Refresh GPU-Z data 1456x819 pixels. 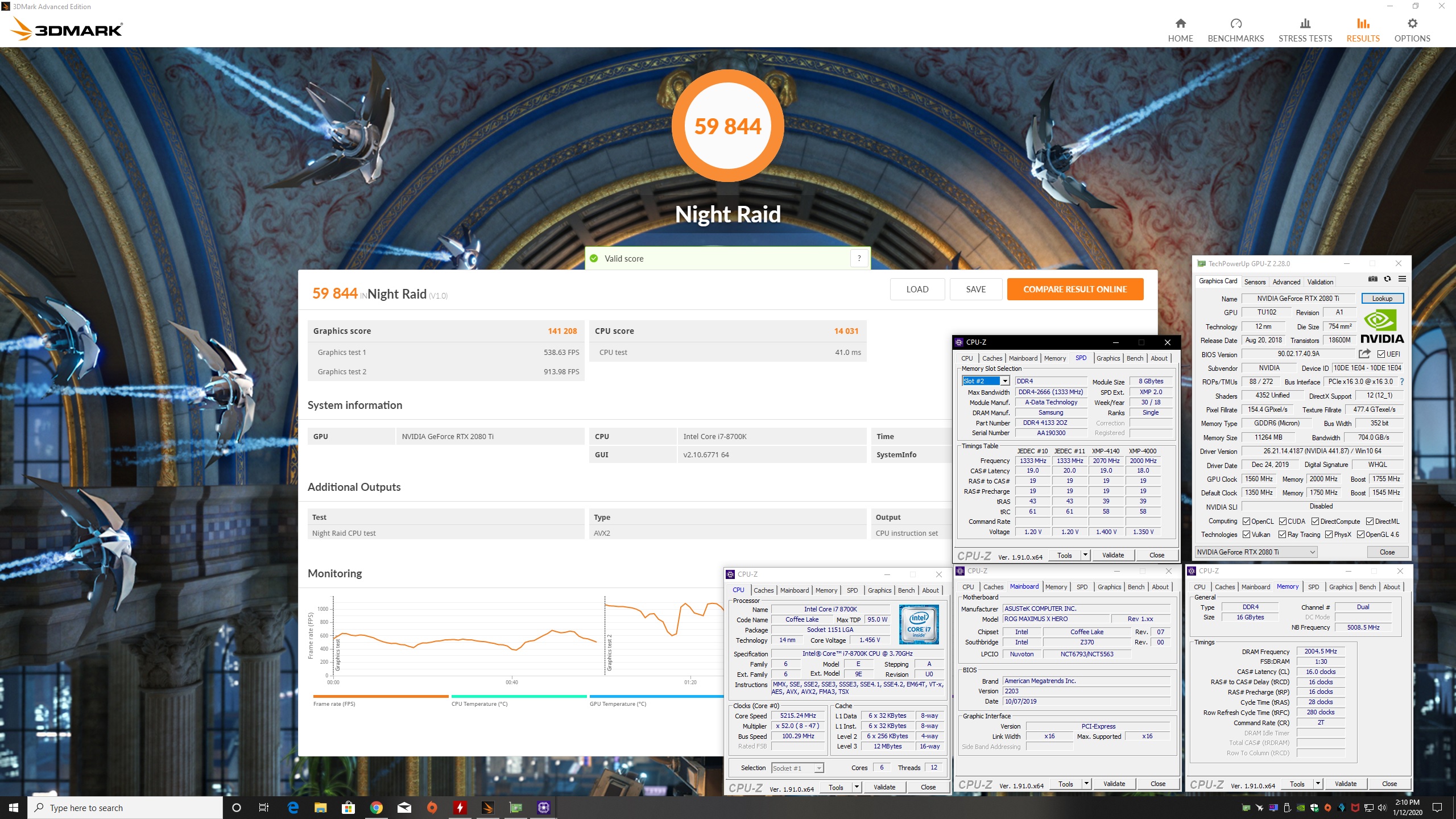pyautogui.click(x=1387, y=279)
